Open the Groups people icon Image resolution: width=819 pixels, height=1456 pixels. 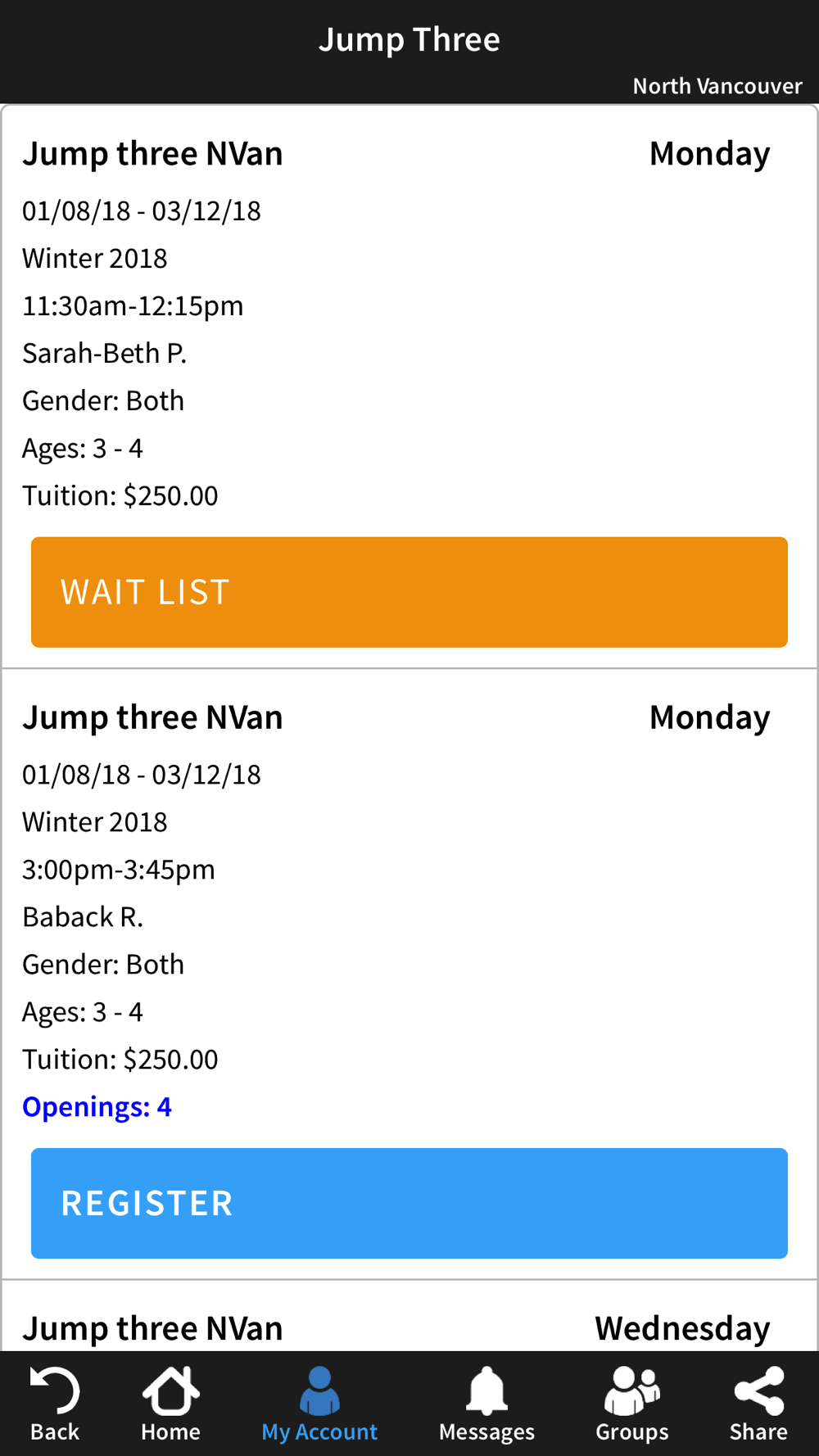point(631,1390)
